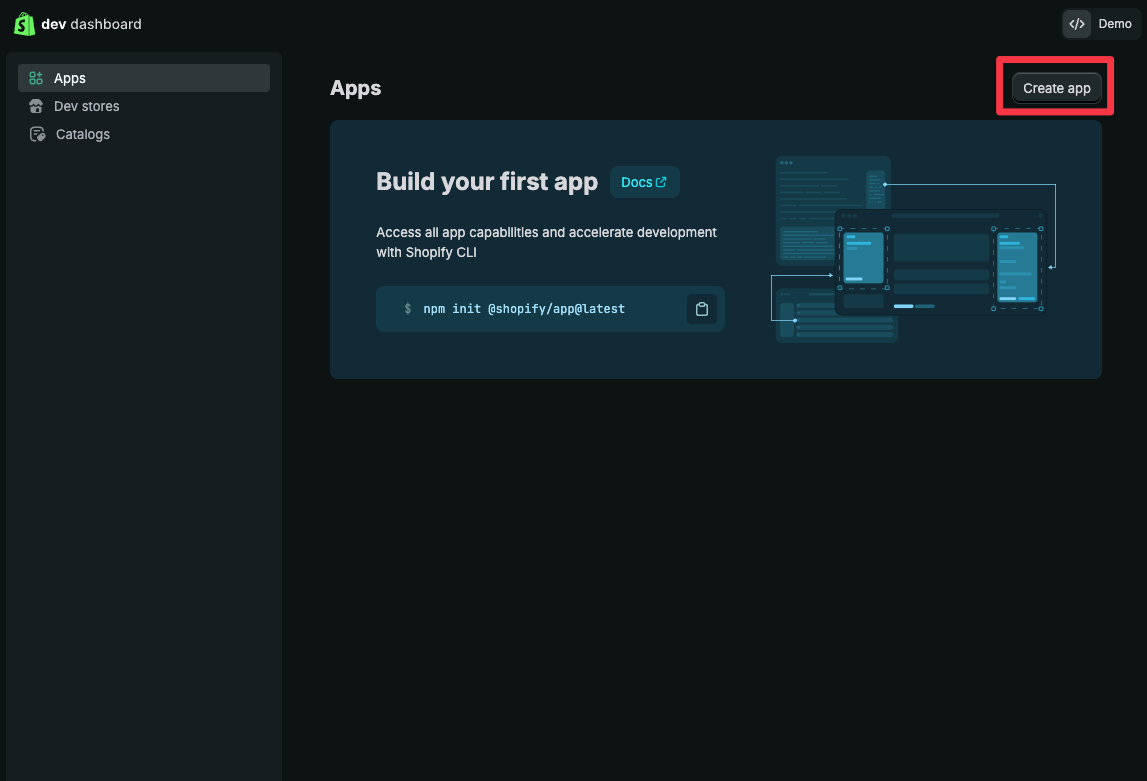Image resolution: width=1147 pixels, height=781 pixels.
Task: Click the external link arrow on Docs
Action: 661,182
